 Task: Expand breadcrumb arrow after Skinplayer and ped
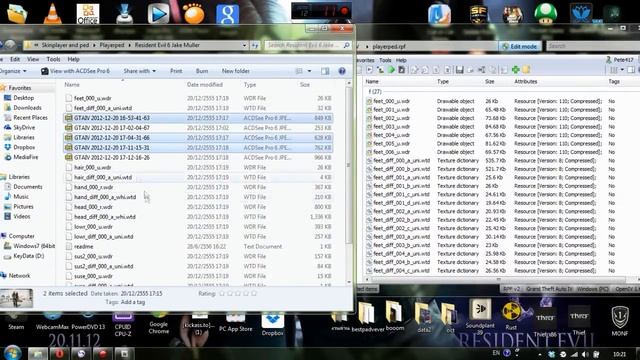(94, 45)
